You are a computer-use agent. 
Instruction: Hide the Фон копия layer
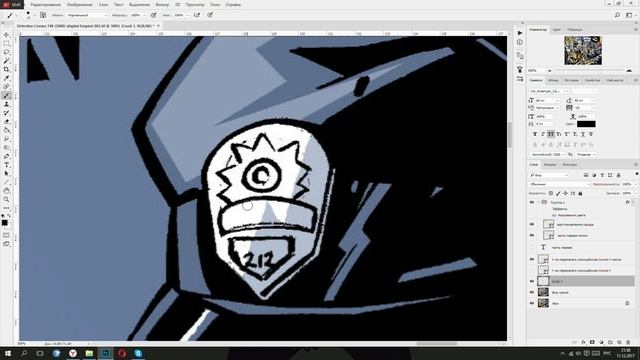click(532, 292)
